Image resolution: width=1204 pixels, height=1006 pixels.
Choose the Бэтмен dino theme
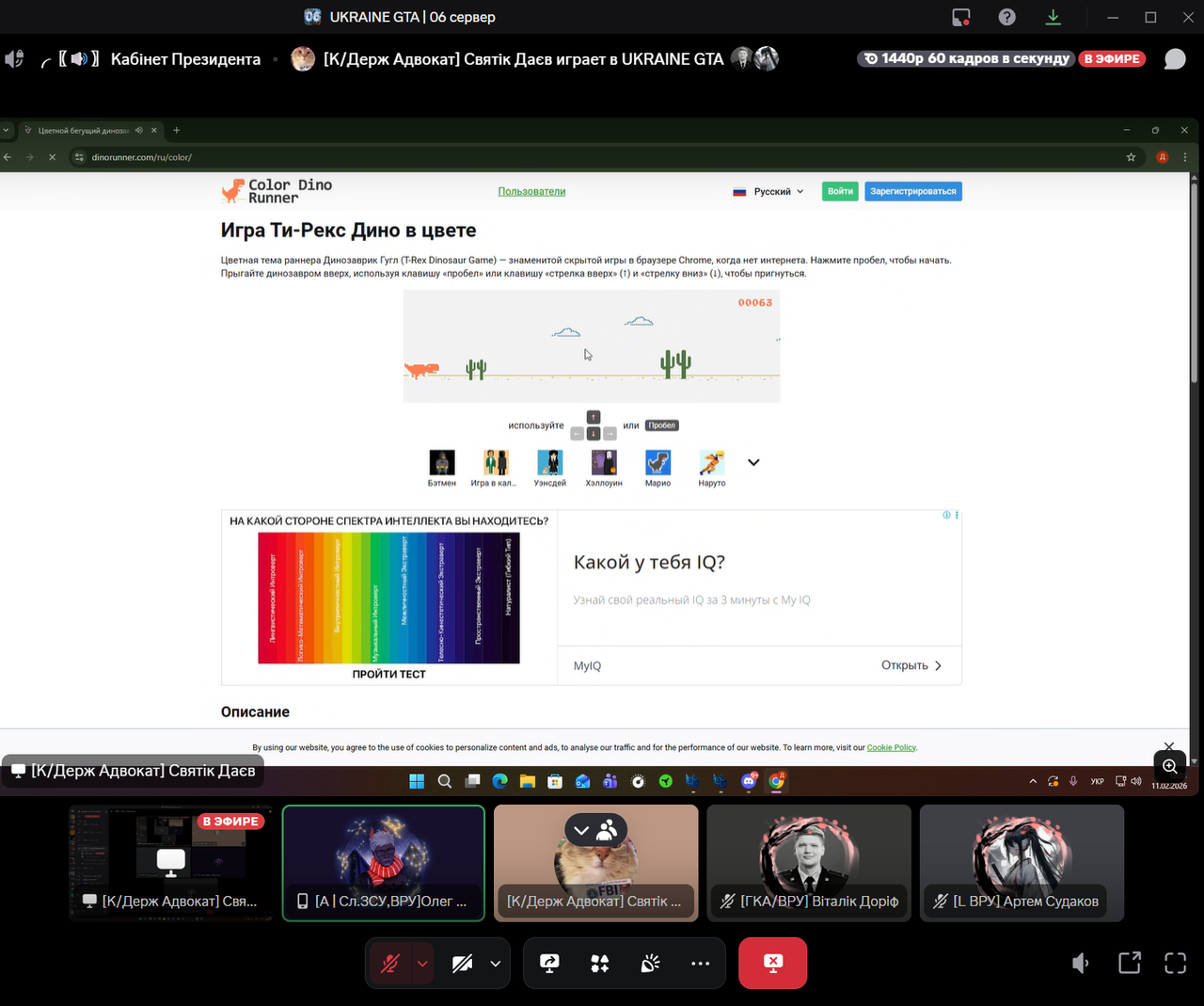(442, 468)
